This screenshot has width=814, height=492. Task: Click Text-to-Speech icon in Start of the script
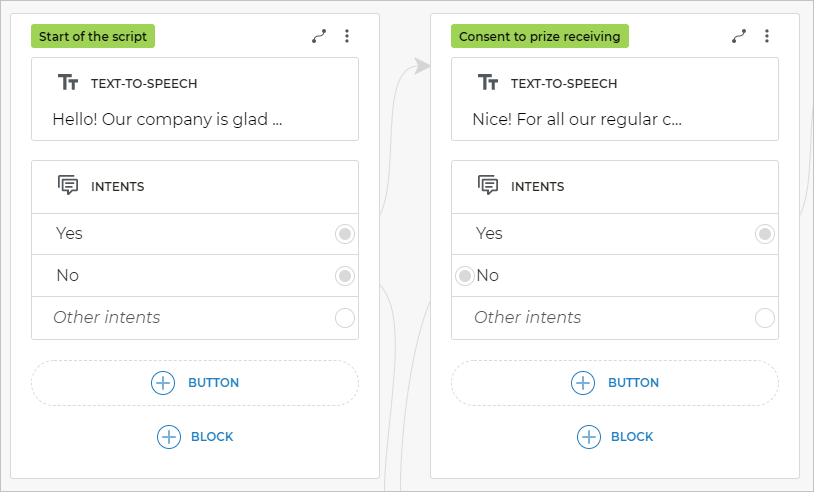click(68, 83)
